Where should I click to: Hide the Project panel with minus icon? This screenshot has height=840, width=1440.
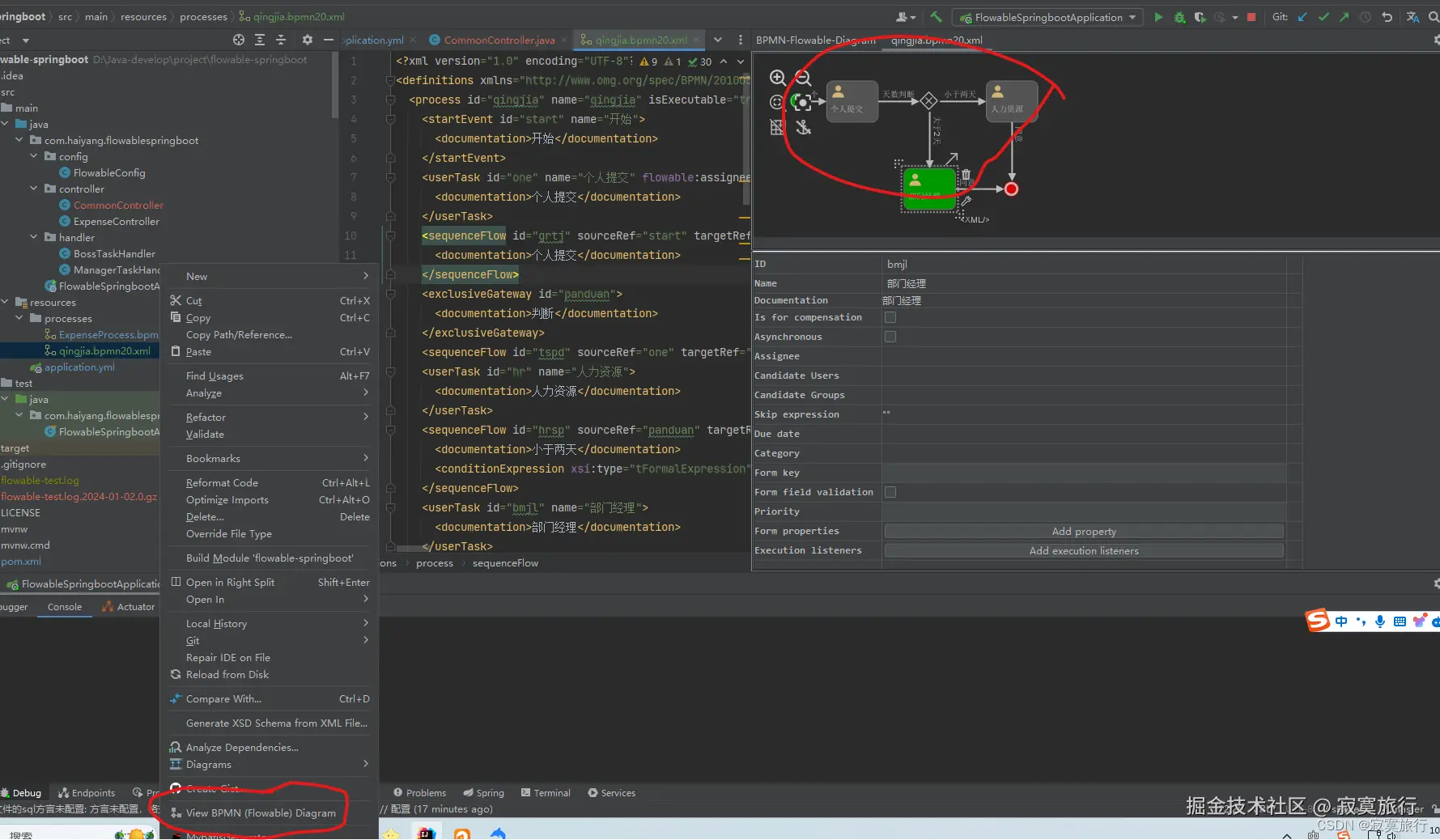[328, 40]
